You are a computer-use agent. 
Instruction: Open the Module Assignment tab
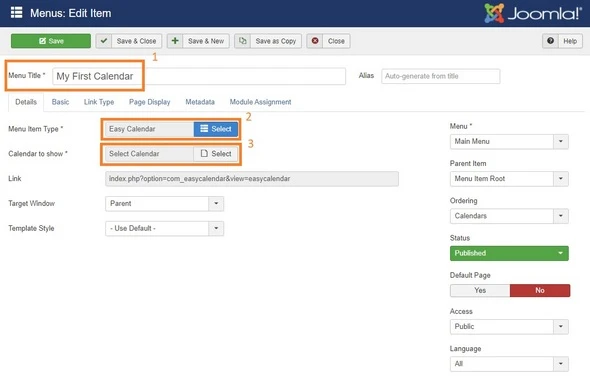(260, 102)
